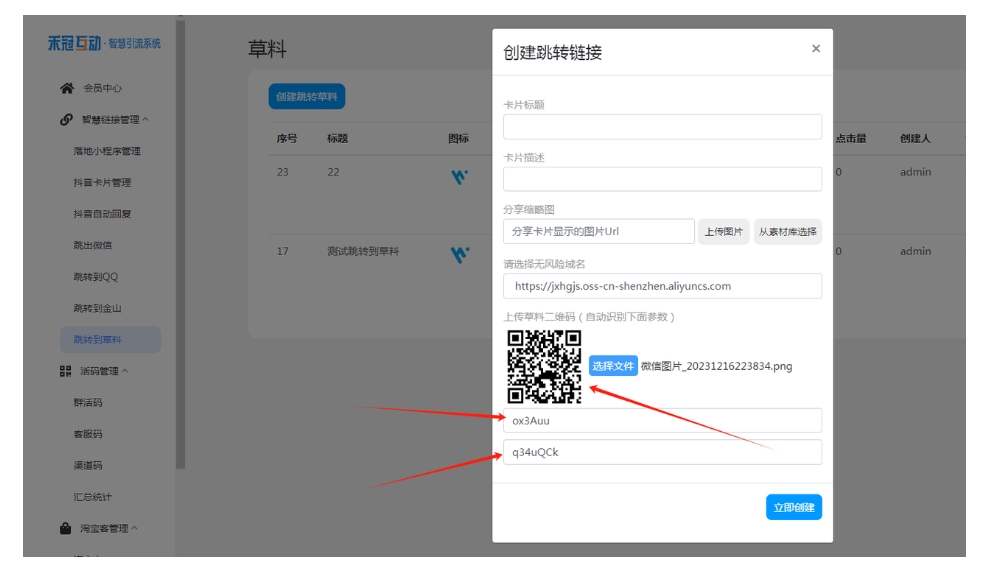
Task: Close the 创建跳转链接 dialog
Action: tap(815, 49)
